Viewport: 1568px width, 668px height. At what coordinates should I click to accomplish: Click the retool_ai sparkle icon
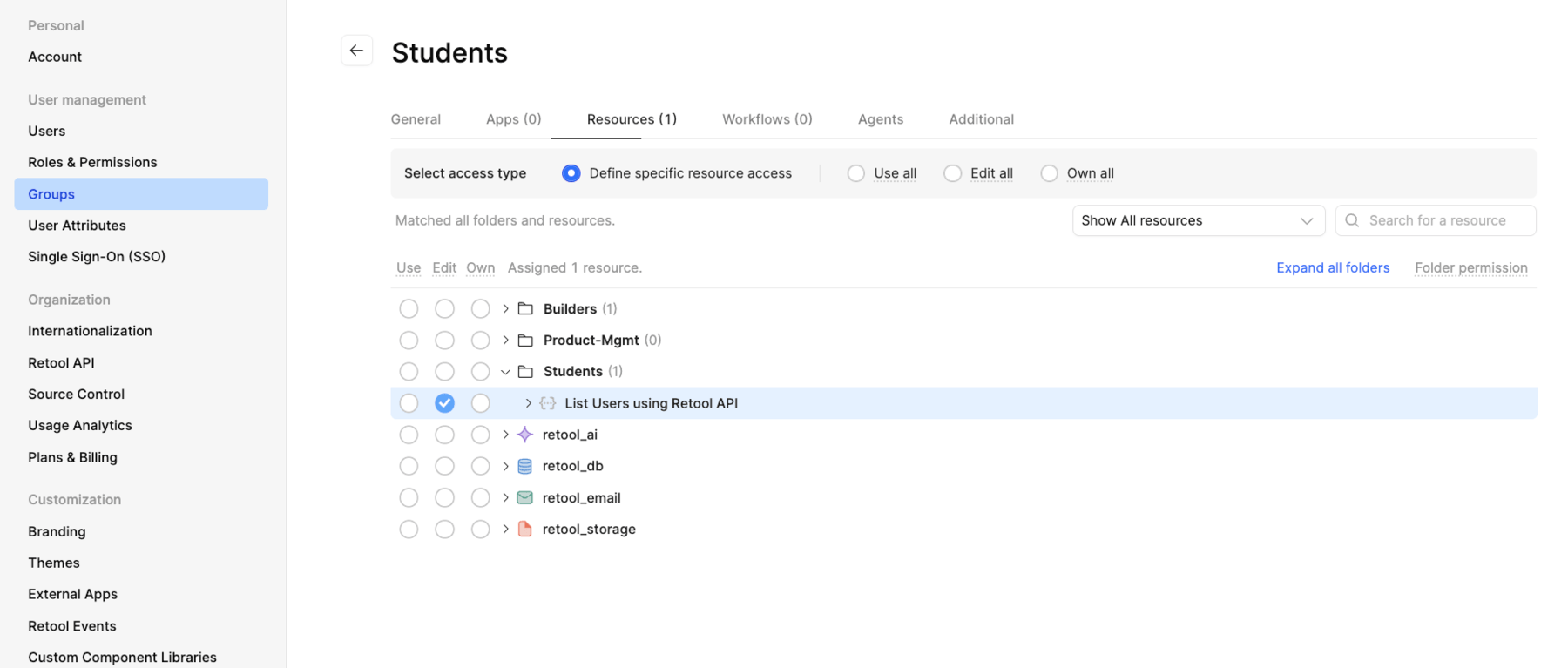pyautogui.click(x=524, y=435)
